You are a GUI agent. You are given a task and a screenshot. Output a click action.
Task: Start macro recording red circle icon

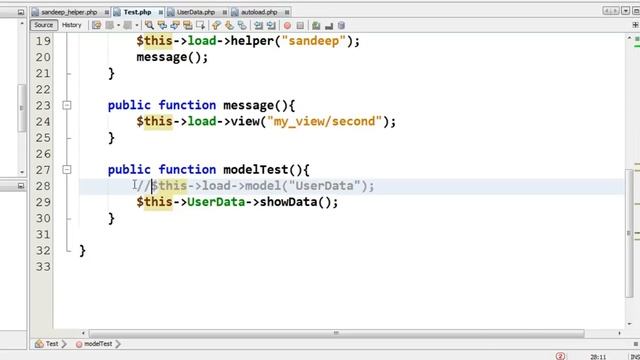click(287, 25)
